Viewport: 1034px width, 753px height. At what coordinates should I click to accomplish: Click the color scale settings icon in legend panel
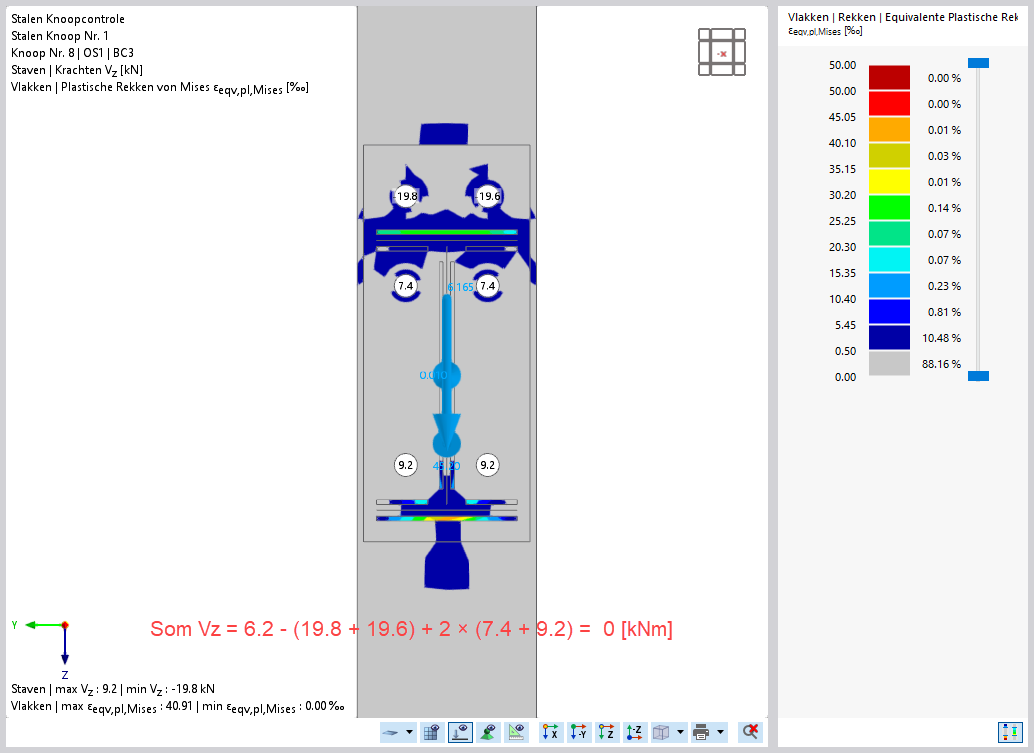pyautogui.click(x=1010, y=732)
